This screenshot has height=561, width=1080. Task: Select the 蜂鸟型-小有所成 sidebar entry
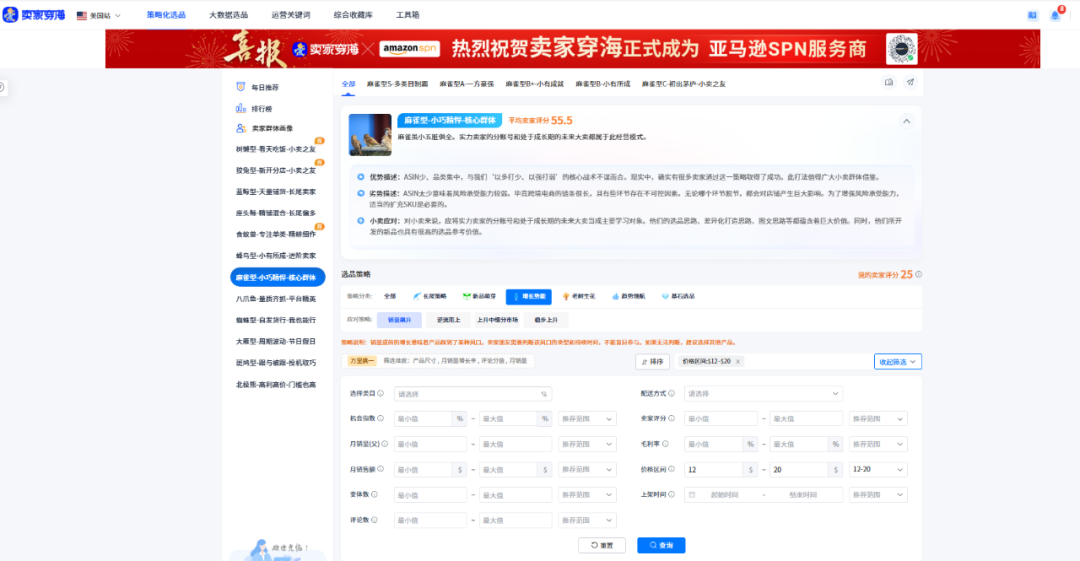click(x=276, y=256)
